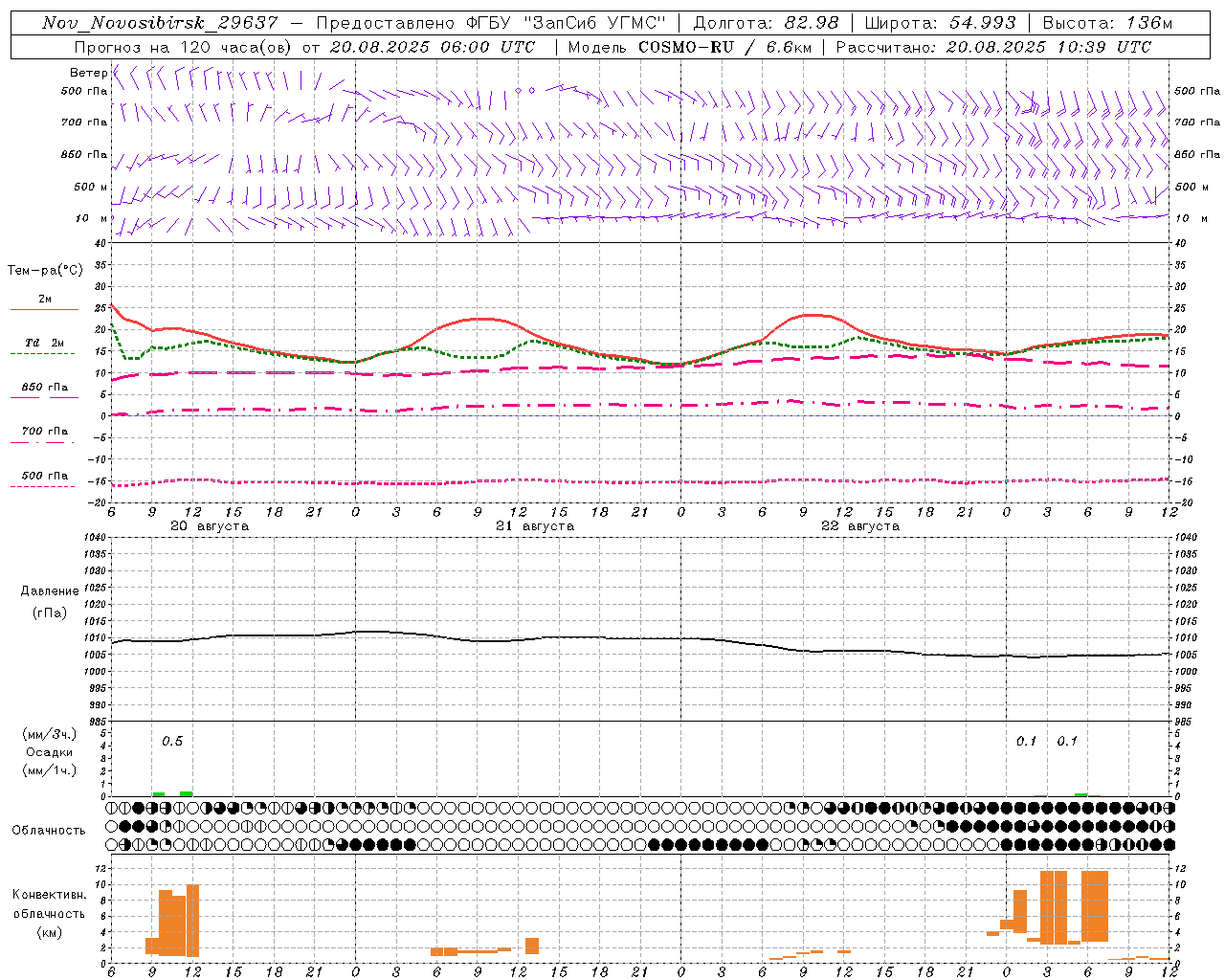Image resolution: width=1225 pixels, height=980 pixels.
Task: Click the tallest orange convective bar on 20 августа
Action: coord(193,921)
